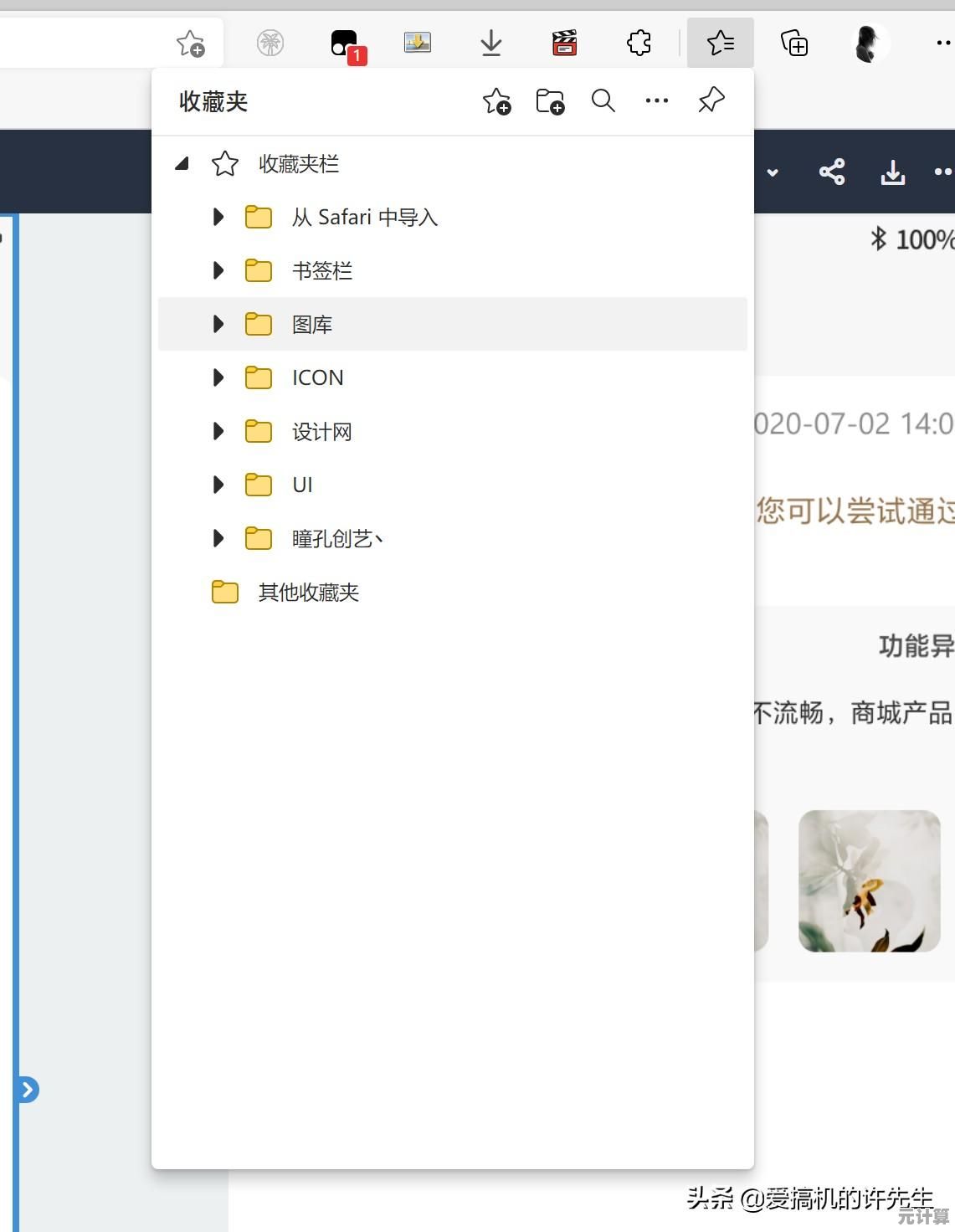Pin the favorites panel
This screenshot has height=1232, width=955.
[711, 100]
